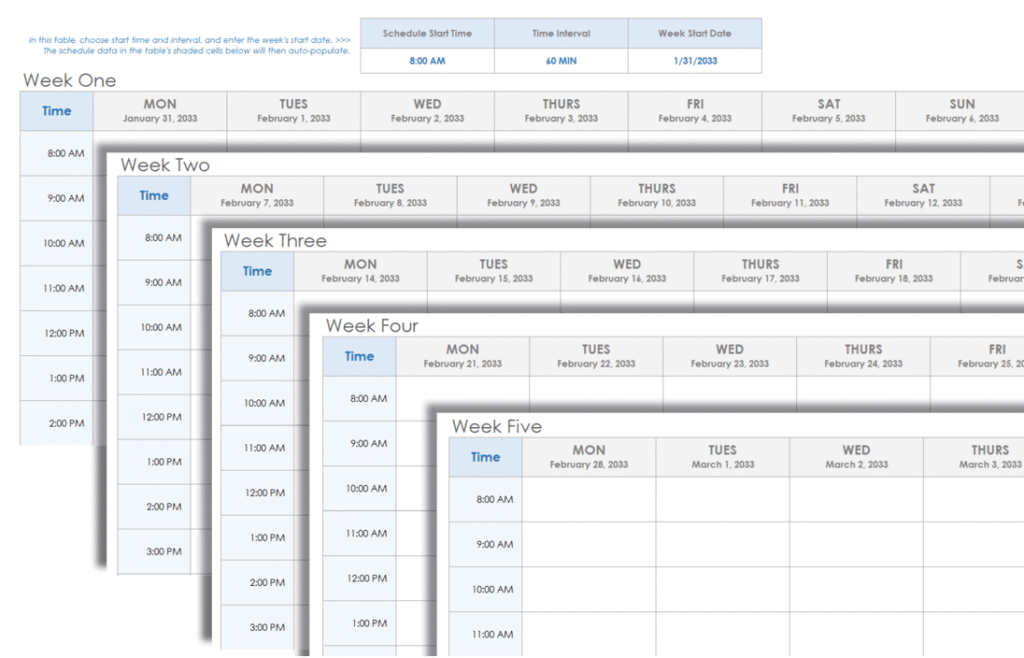Screen dimensions: 1024x658
Task: Click 11:00 AM row in Week Two
Action: (154, 372)
